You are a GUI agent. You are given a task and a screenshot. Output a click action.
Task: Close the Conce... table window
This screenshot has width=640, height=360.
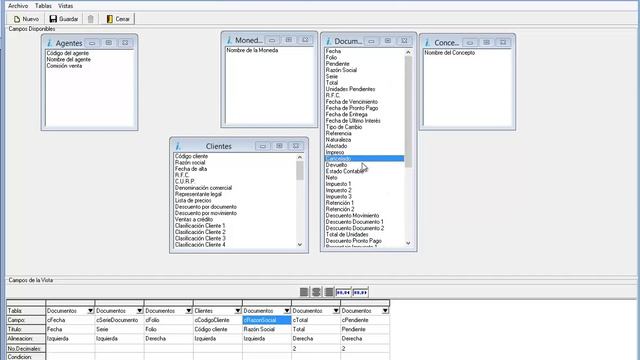[503, 42]
